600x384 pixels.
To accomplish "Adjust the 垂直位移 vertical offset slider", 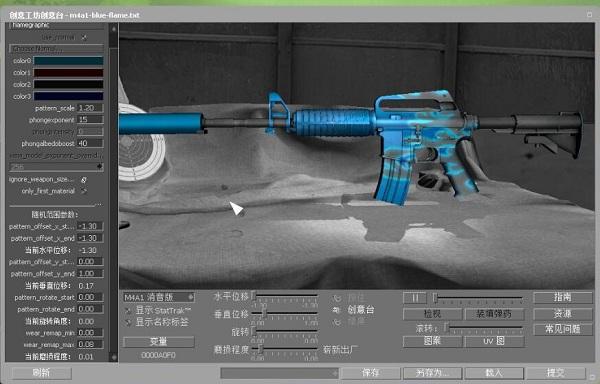I will coord(285,314).
